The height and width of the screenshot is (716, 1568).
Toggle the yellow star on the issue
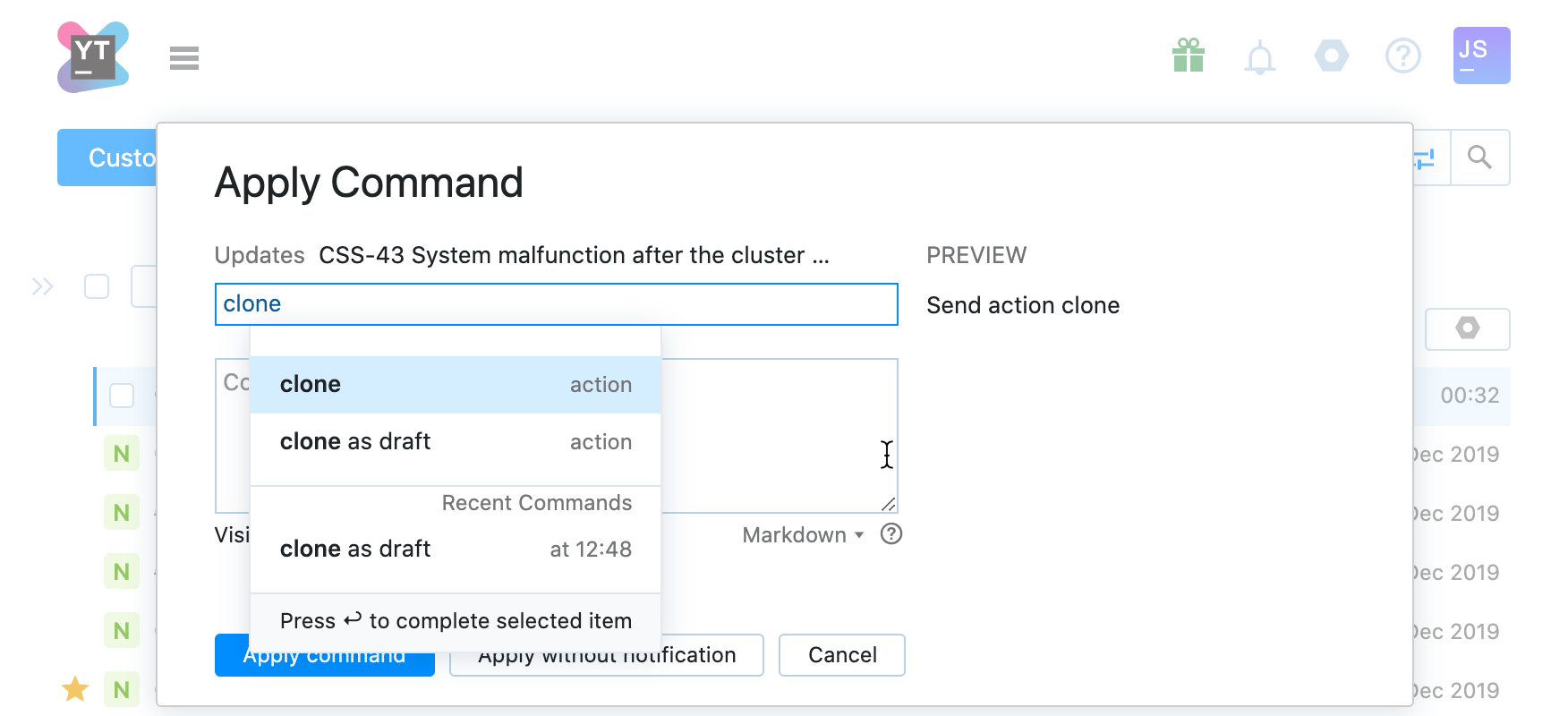[75, 689]
